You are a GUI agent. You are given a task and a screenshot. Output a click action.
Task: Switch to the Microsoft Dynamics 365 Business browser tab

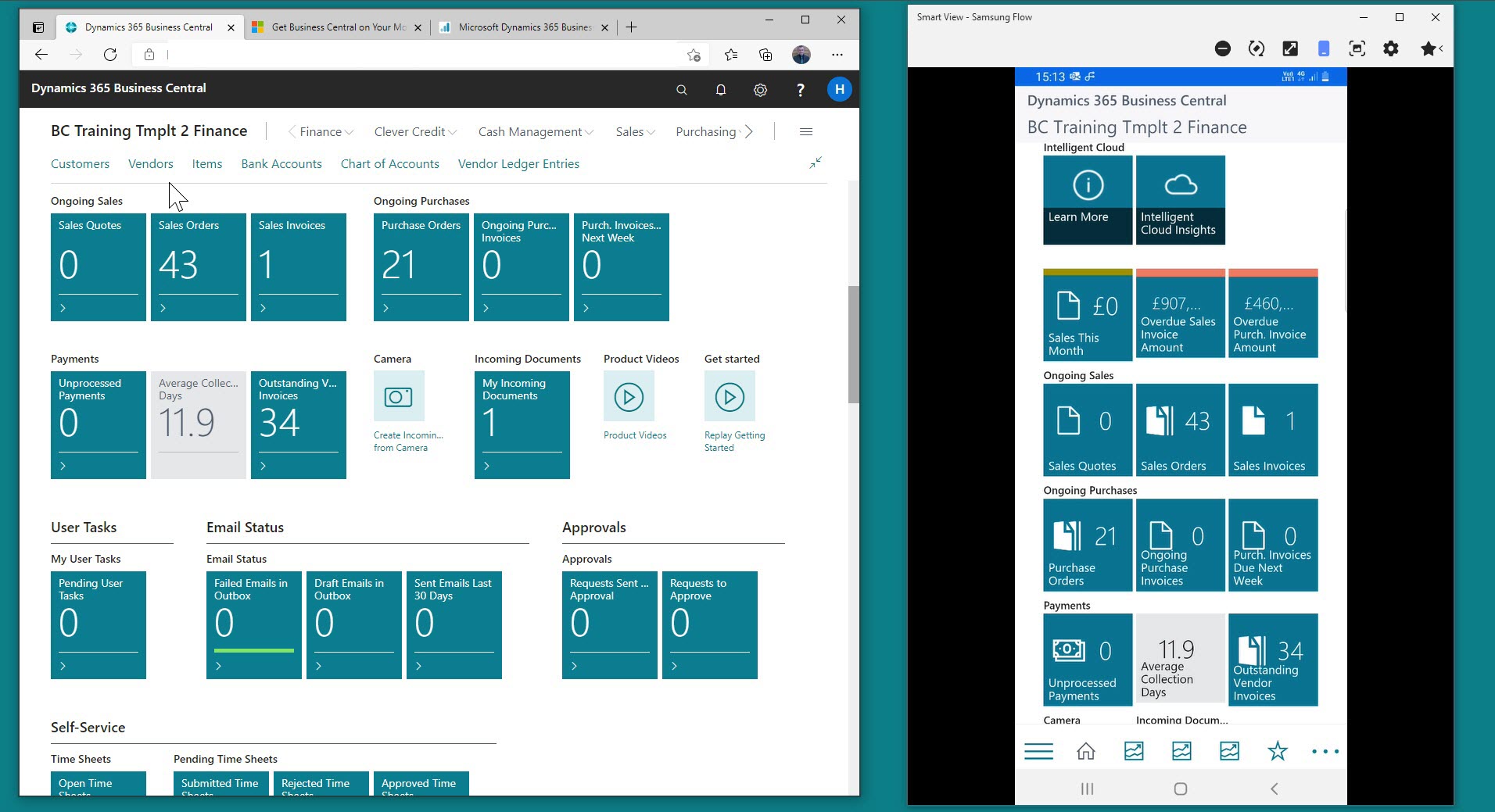click(525, 27)
